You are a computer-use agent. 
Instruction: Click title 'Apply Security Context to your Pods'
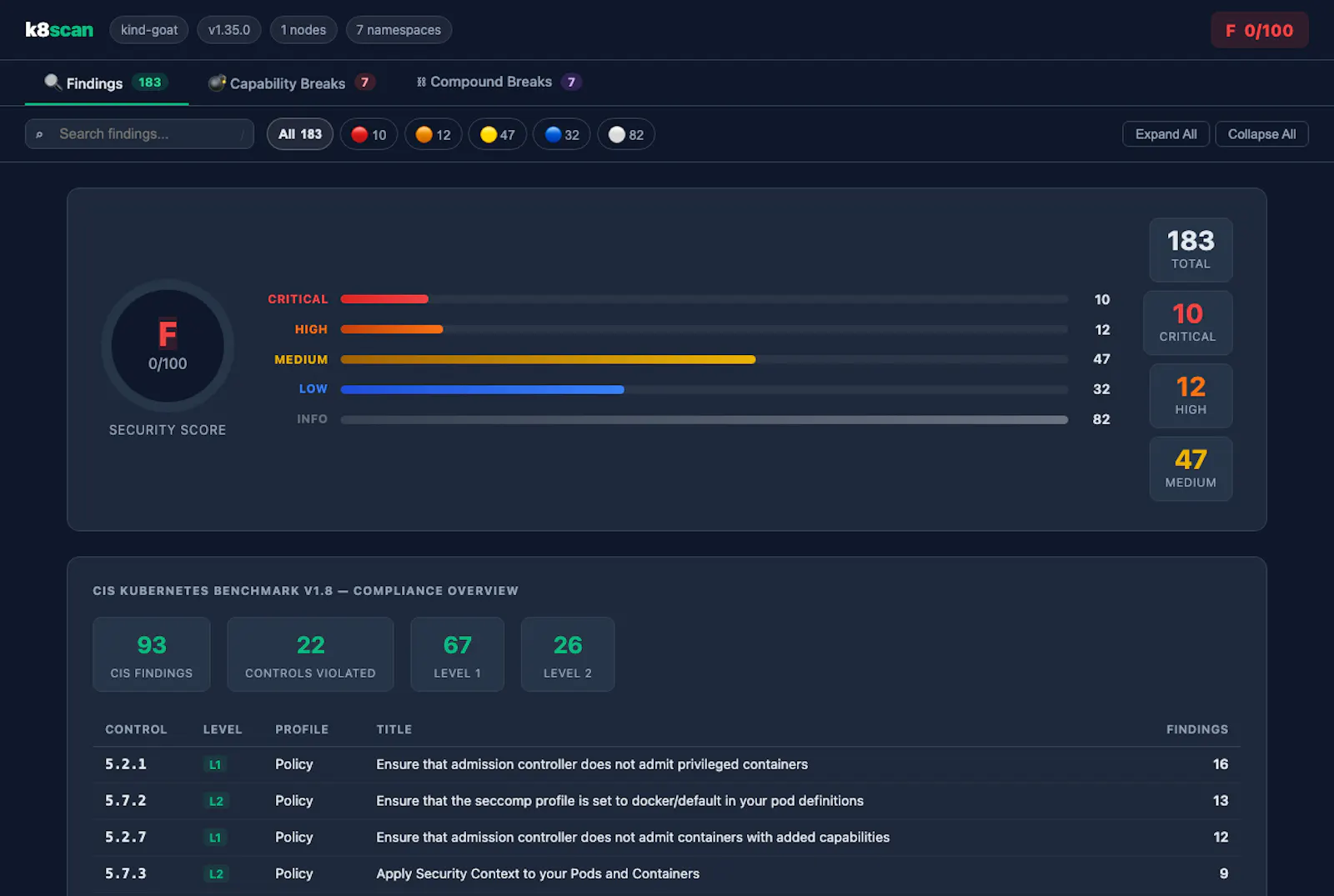click(x=538, y=874)
